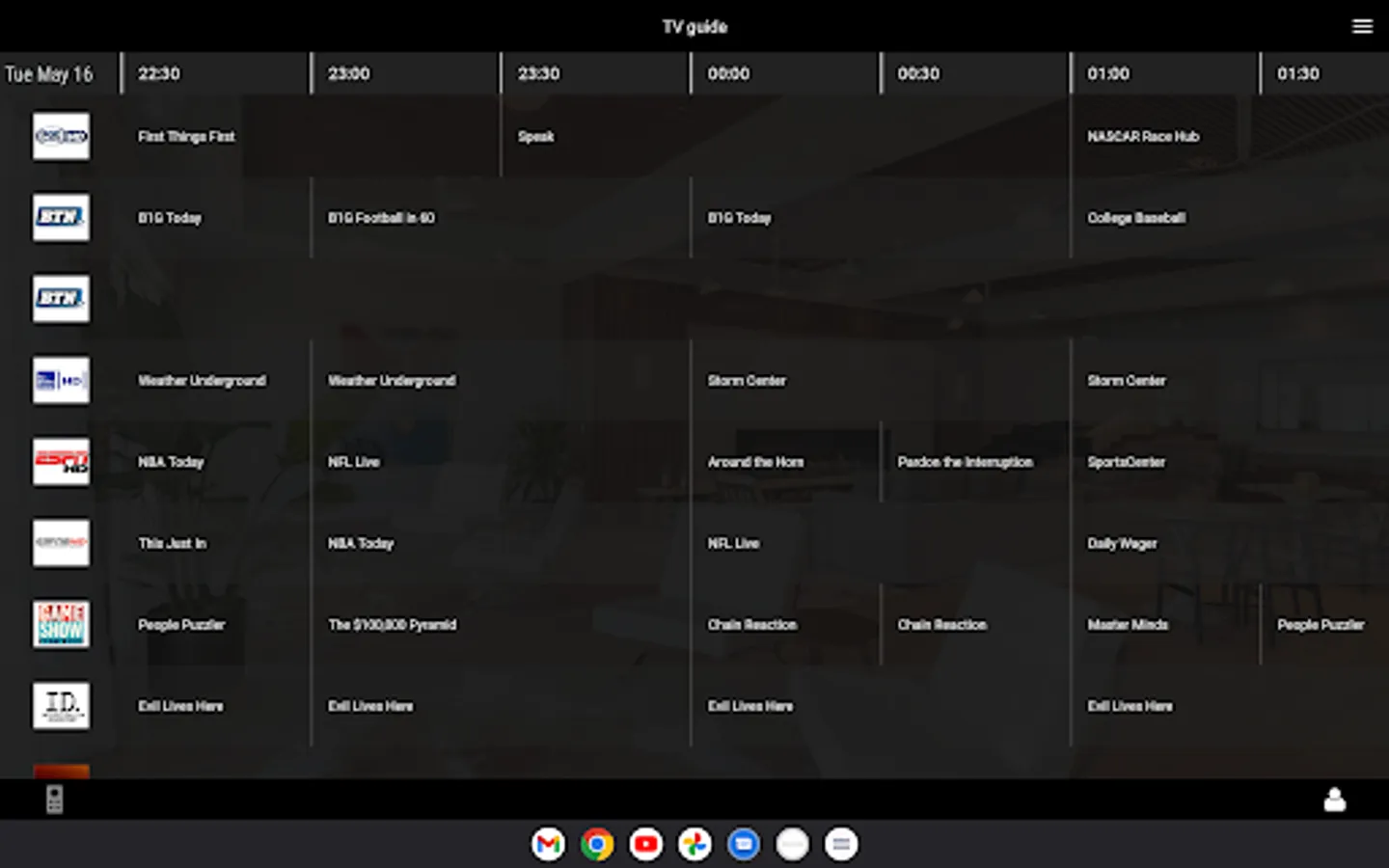The height and width of the screenshot is (868, 1389).
Task: Select First Things First program
Action: (x=186, y=136)
